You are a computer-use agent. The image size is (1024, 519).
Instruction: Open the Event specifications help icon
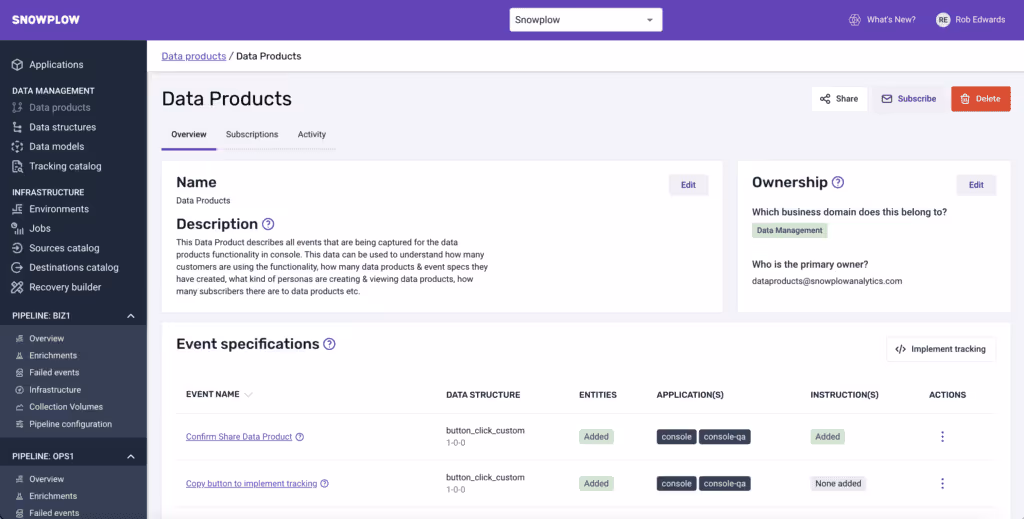pos(329,344)
